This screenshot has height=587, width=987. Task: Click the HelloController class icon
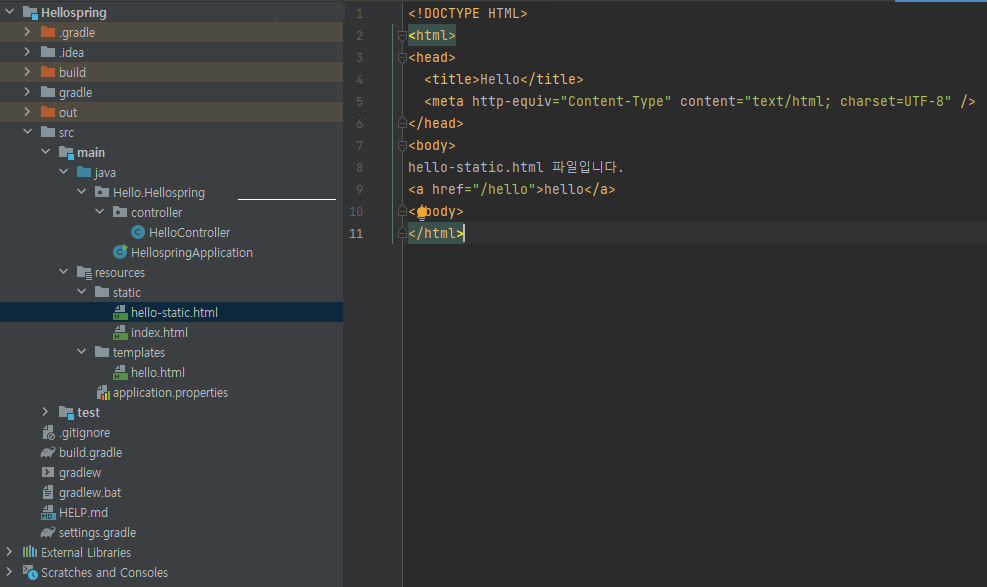pos(138,232)
